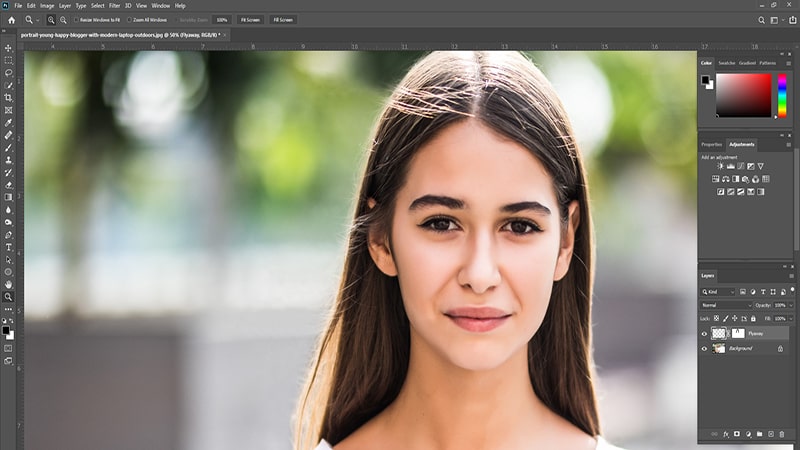Click the search icon at top right
The image size is (800, 450).
(762, 19)
